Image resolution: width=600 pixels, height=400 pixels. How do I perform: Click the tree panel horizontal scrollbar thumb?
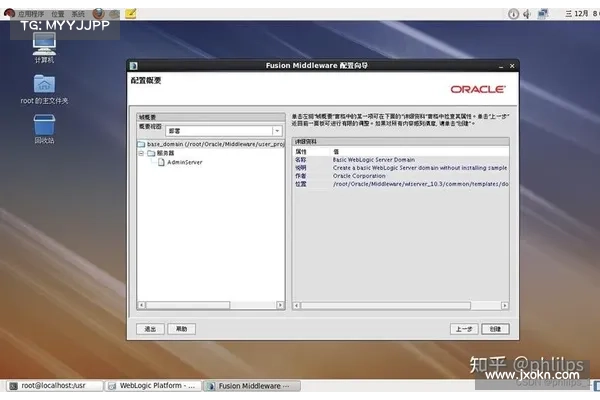(x=188, y=305)
